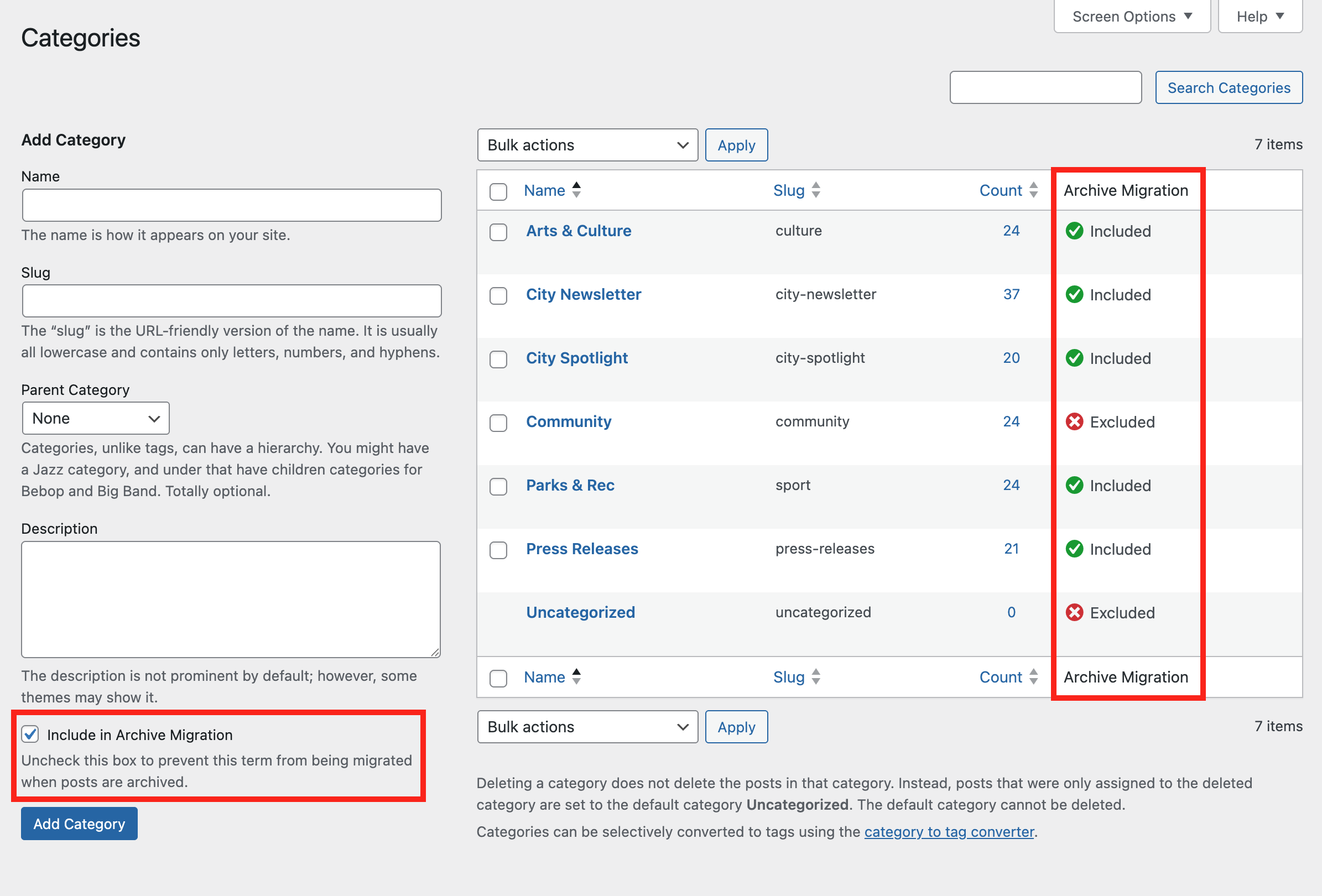
Task: Click the Included icon for Press Releases
Action: [1075, 549]
